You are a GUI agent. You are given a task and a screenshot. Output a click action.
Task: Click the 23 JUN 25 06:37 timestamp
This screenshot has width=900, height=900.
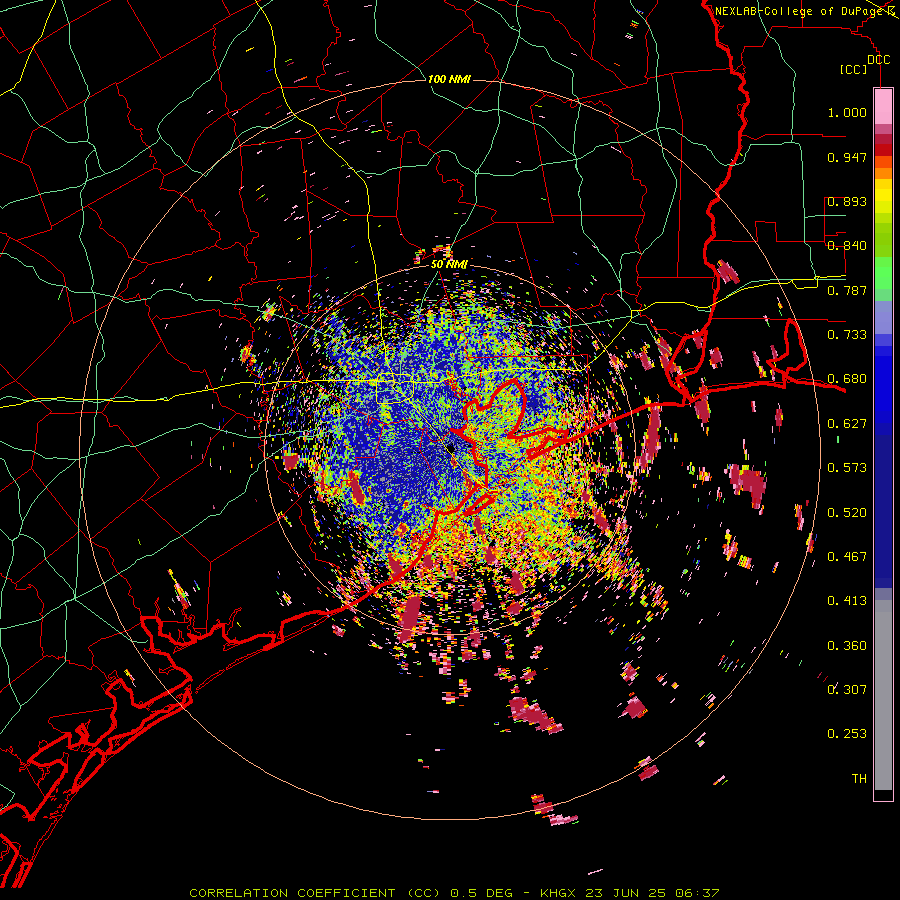coord(653,893)
